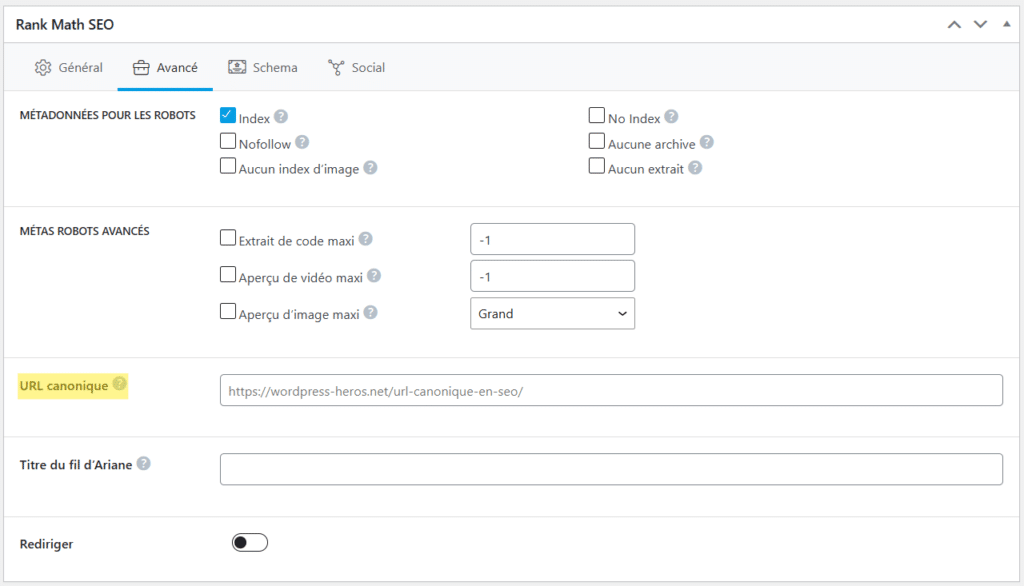Click the Titre du fil d'Ariane label
Screen dimensions: 1024x586
(76, 464)
